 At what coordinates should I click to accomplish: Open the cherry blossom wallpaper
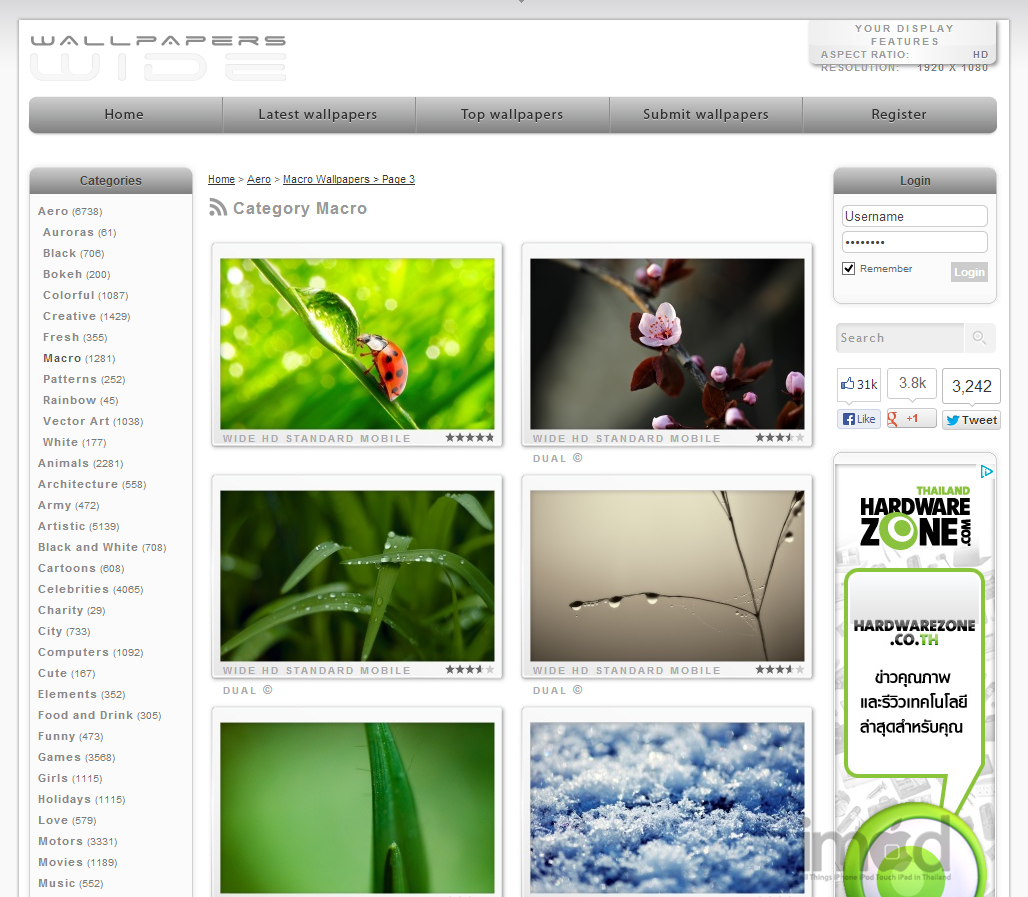(667, 344)
